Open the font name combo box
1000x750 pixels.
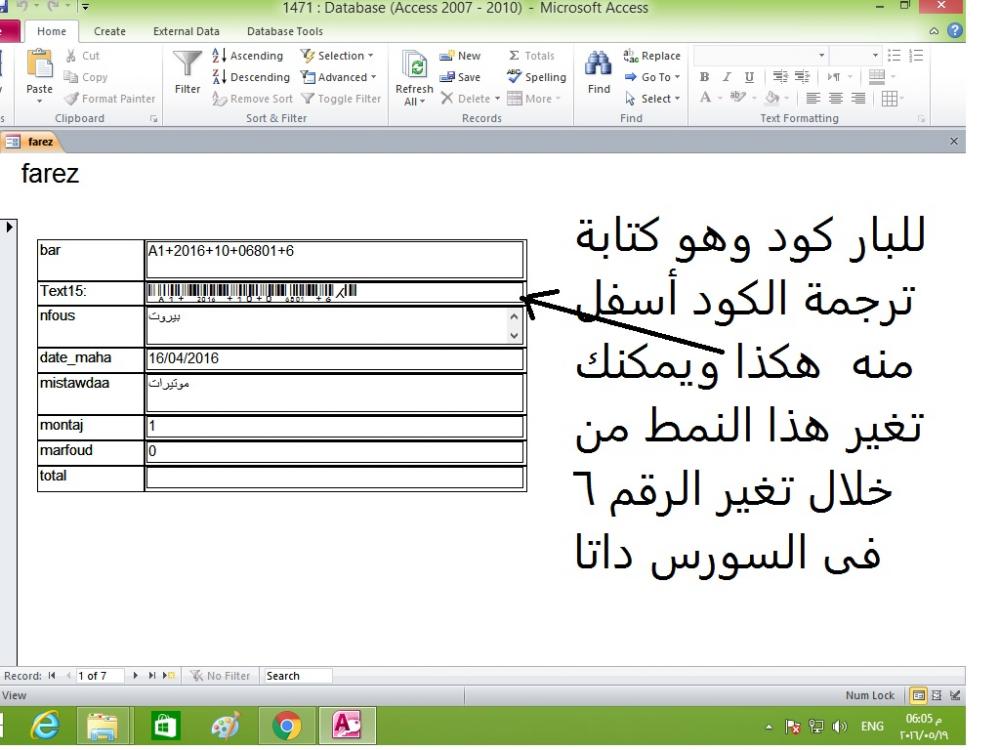pyautogui.click(x=760, y=55)
